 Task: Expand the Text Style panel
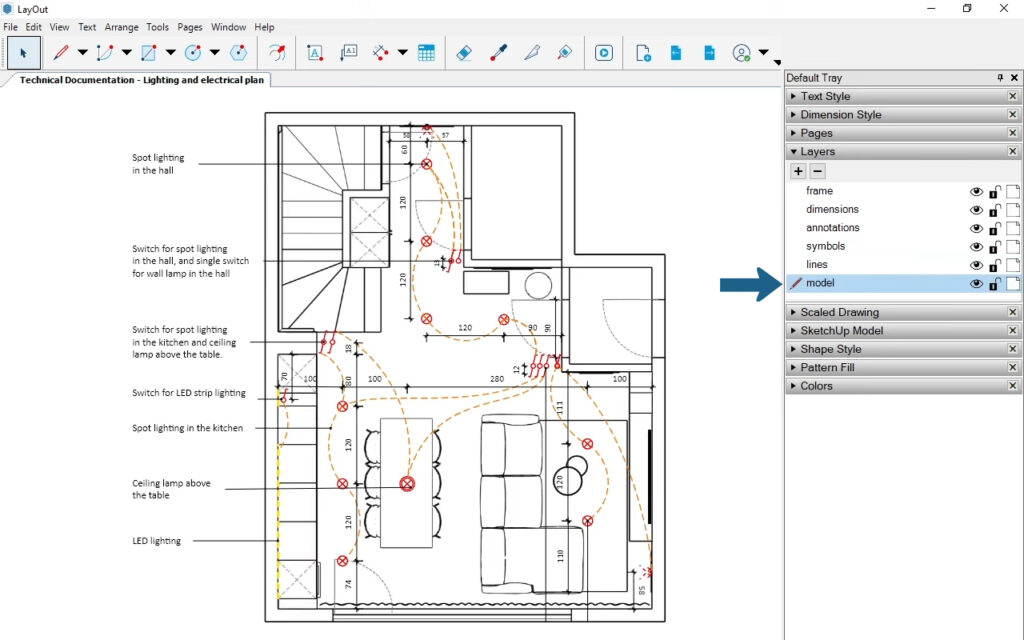tap(825, 97)
